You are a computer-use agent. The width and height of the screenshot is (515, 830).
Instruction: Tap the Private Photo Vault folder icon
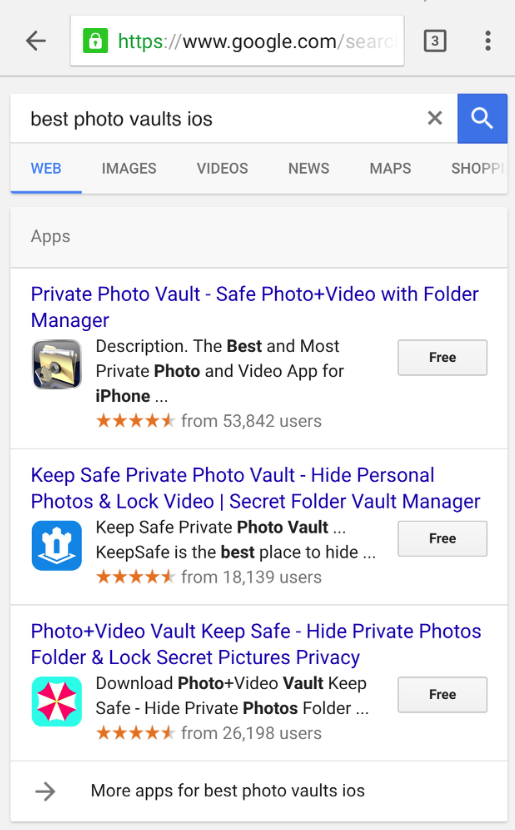[57, 364]
